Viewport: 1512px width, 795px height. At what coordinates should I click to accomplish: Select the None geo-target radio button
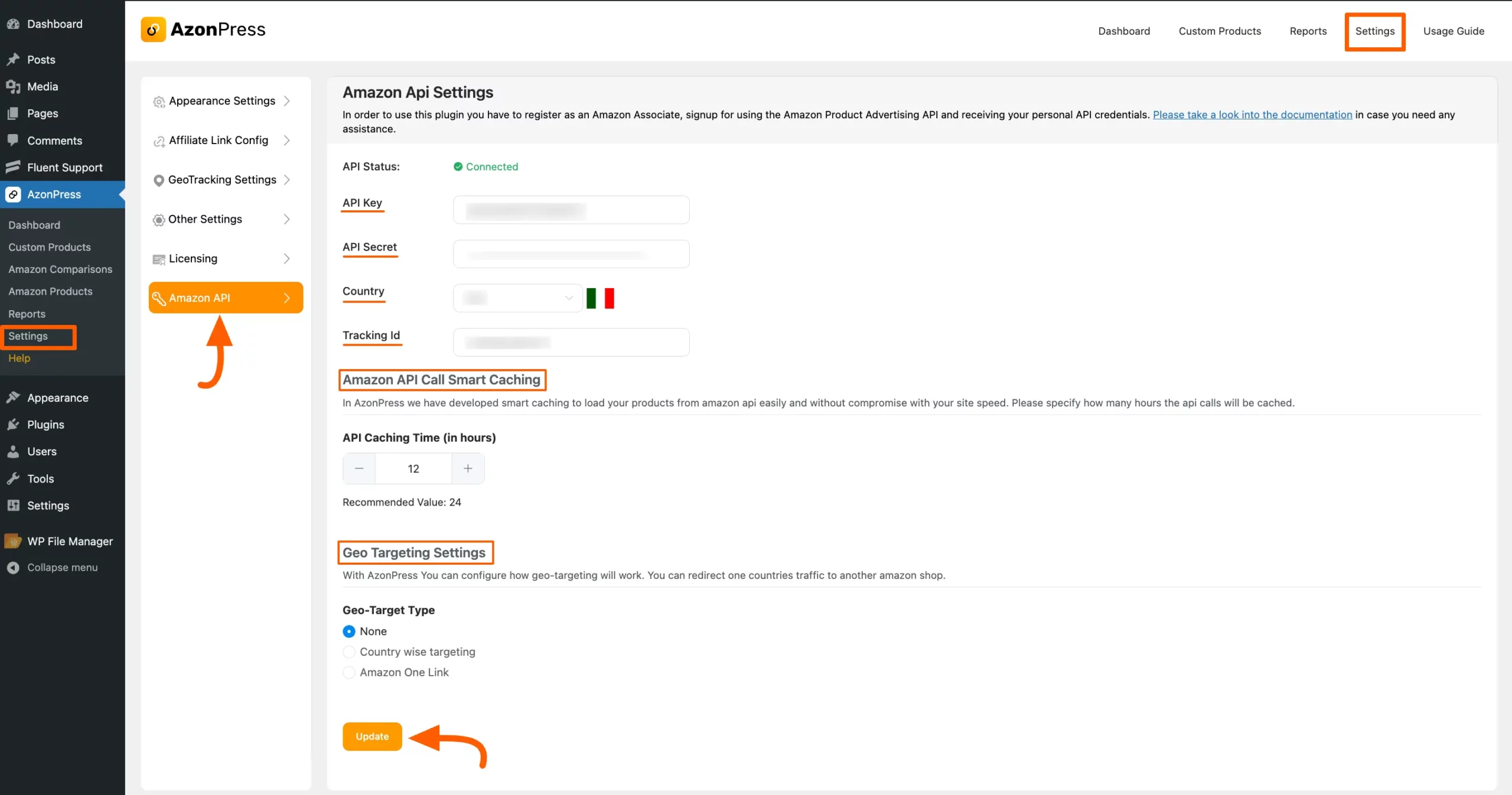click(349, 631)
